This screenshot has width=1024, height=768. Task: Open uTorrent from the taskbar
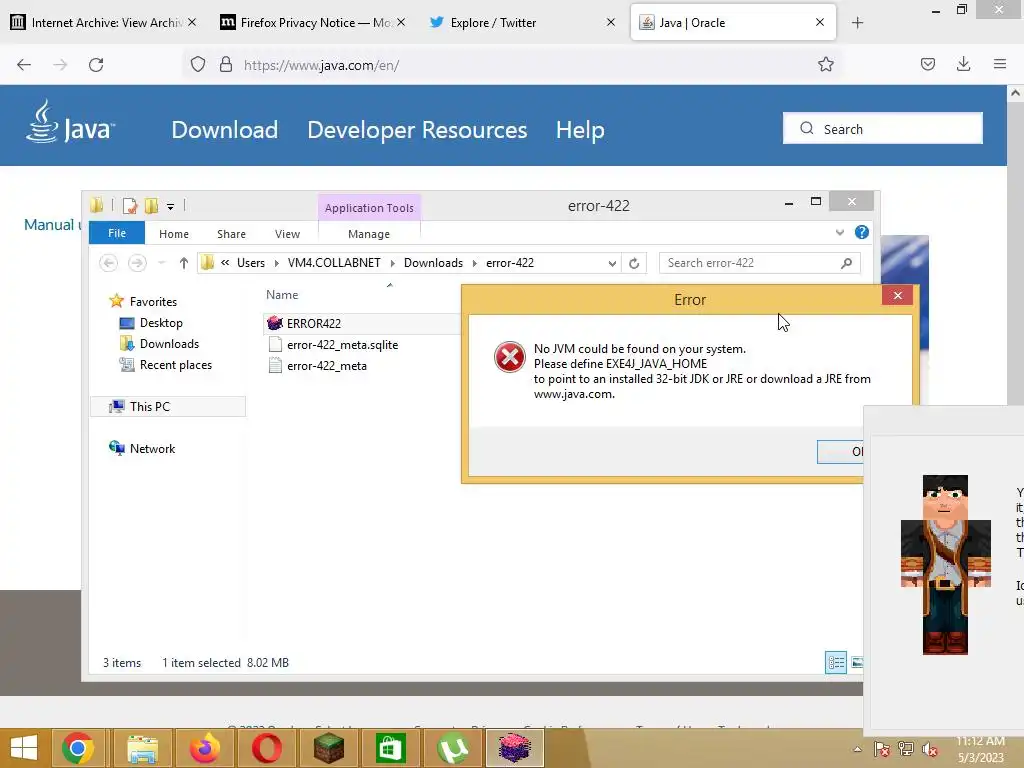point(453,748)
